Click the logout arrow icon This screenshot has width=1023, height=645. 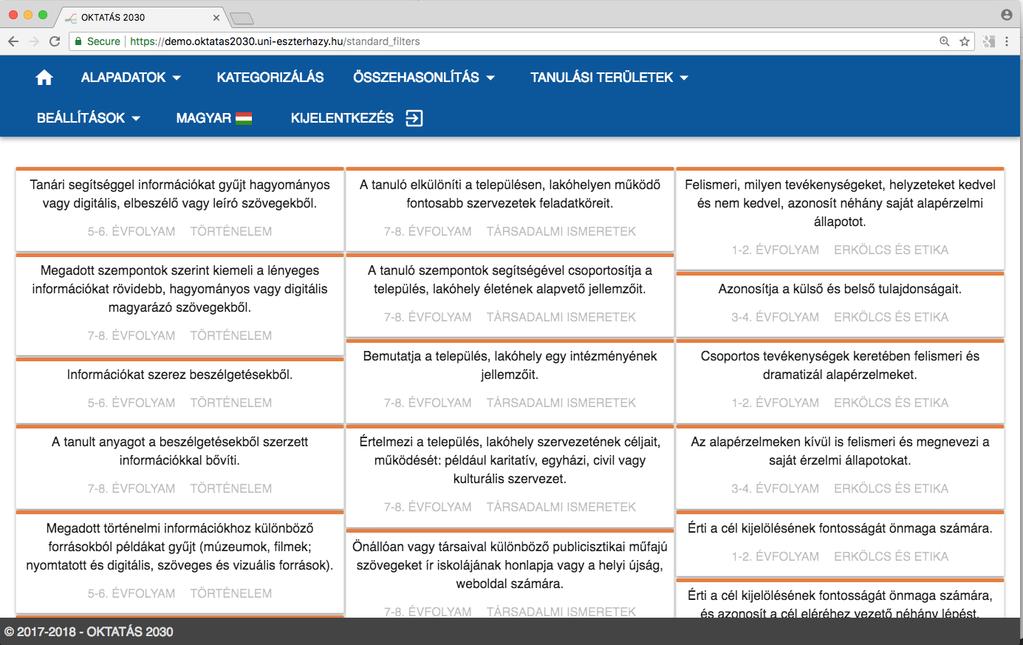click(414, 118)
